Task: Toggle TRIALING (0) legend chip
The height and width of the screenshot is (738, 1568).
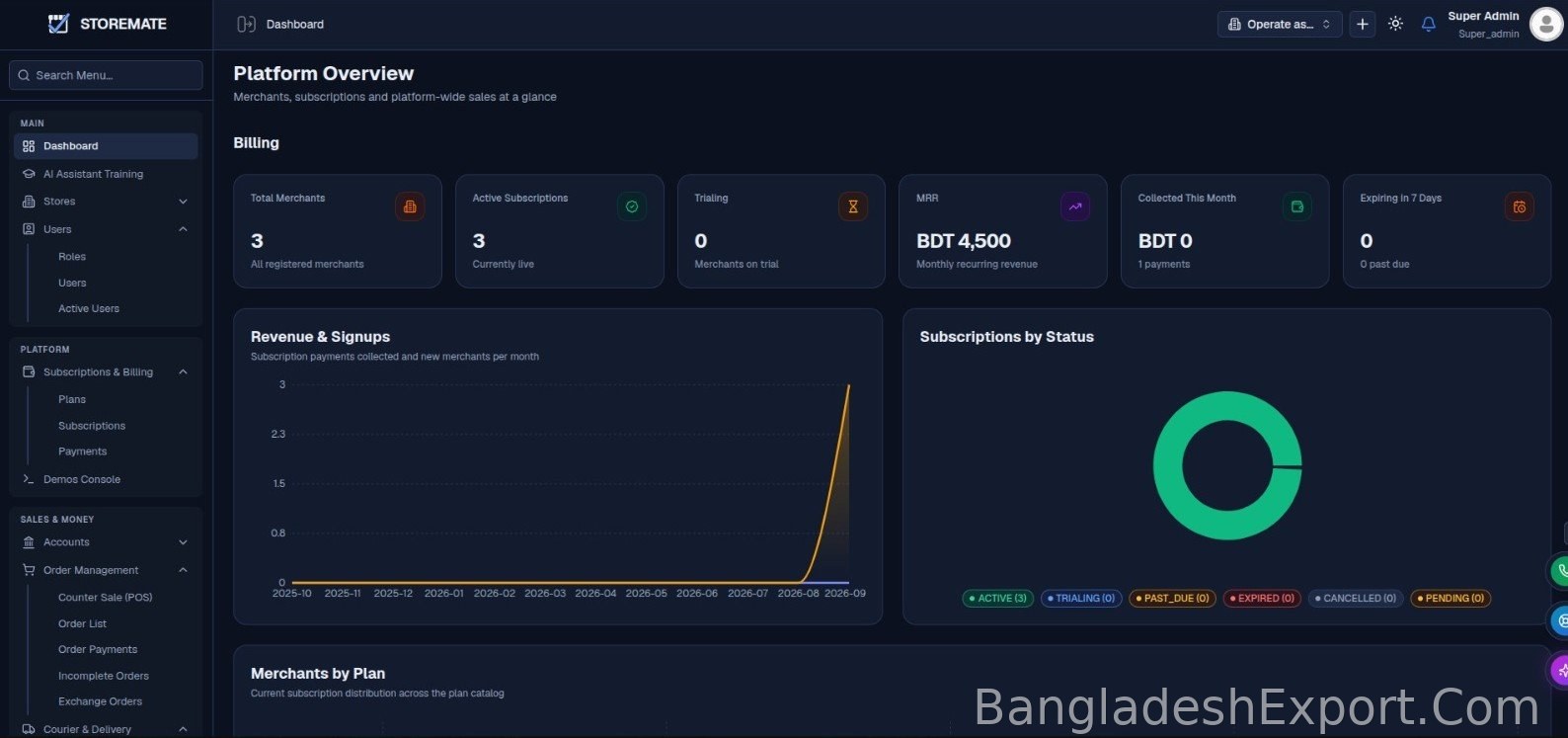Action: click(x=1081, y=598)
